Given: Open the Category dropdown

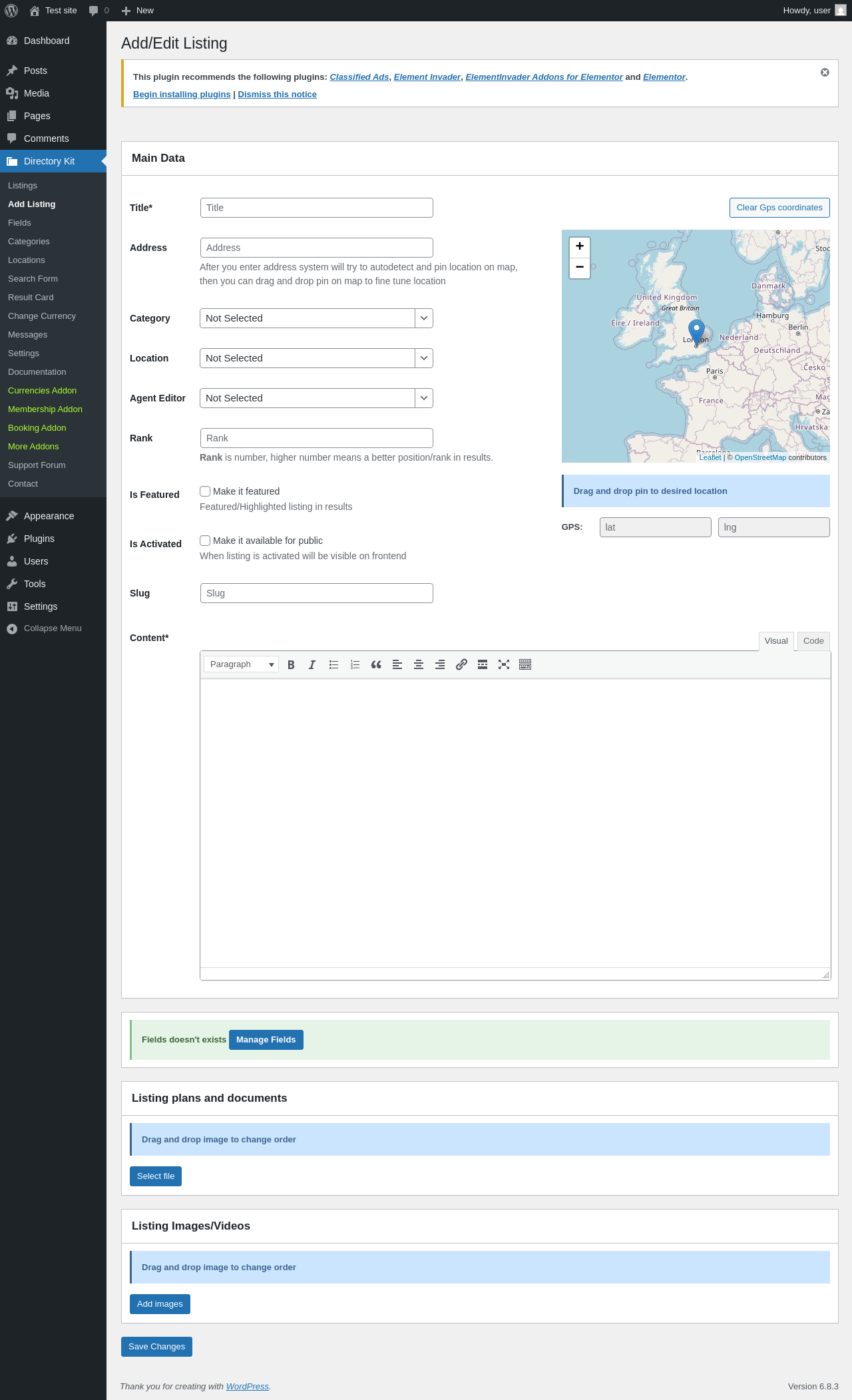Looking at the screenshot, I should click(316, 318).
